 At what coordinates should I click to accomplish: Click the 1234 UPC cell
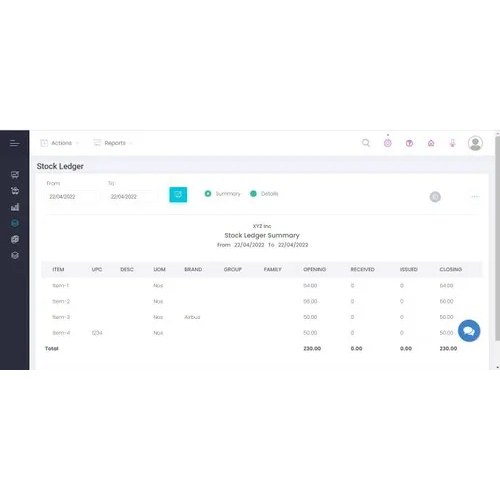[x=97, y=333]
